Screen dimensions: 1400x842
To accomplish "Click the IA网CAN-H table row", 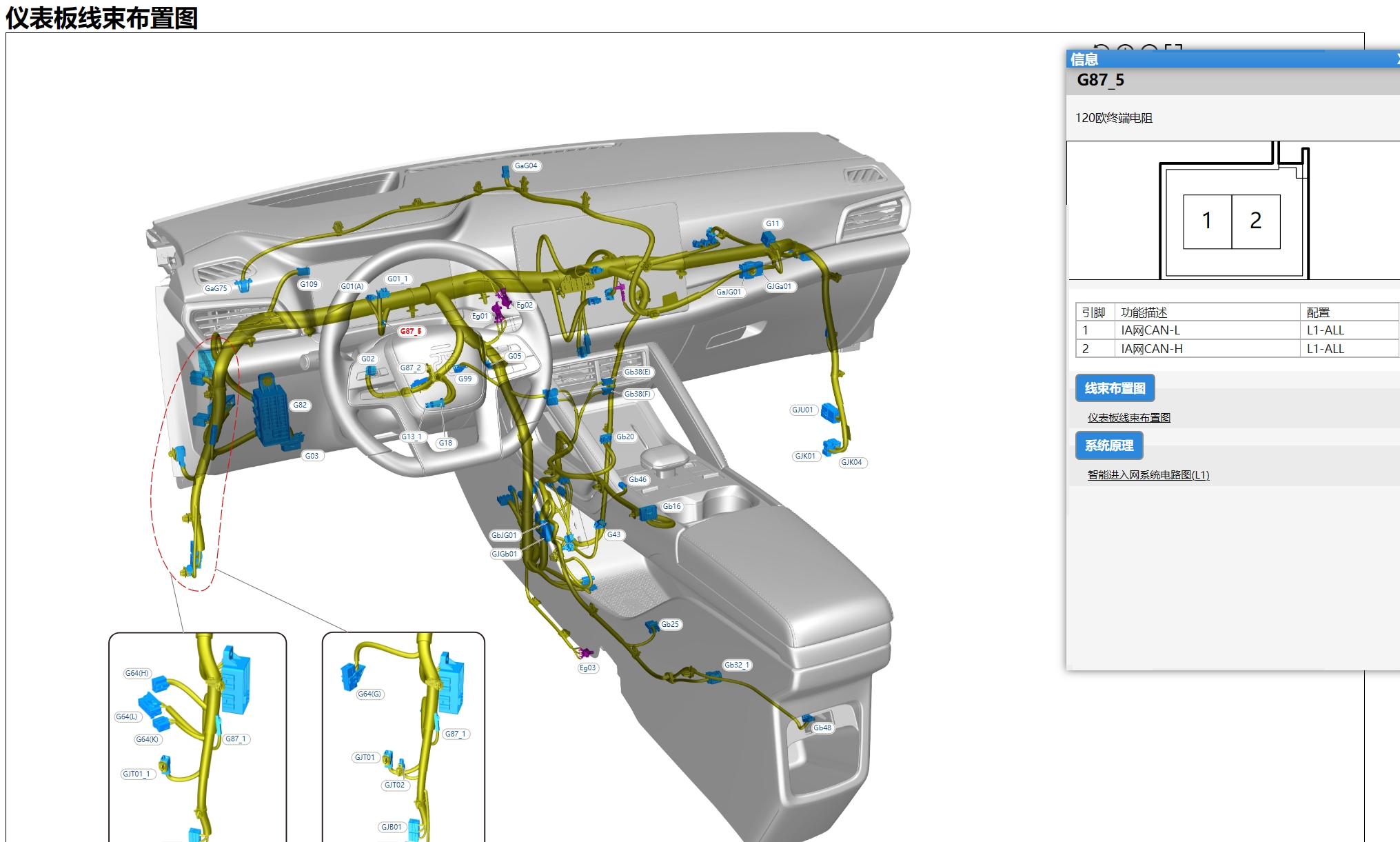I will [x=1151, y=349].
